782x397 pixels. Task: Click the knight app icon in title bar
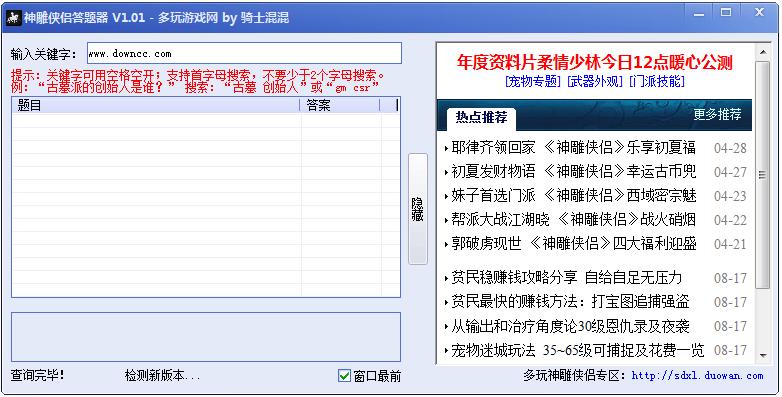point(13,18)
